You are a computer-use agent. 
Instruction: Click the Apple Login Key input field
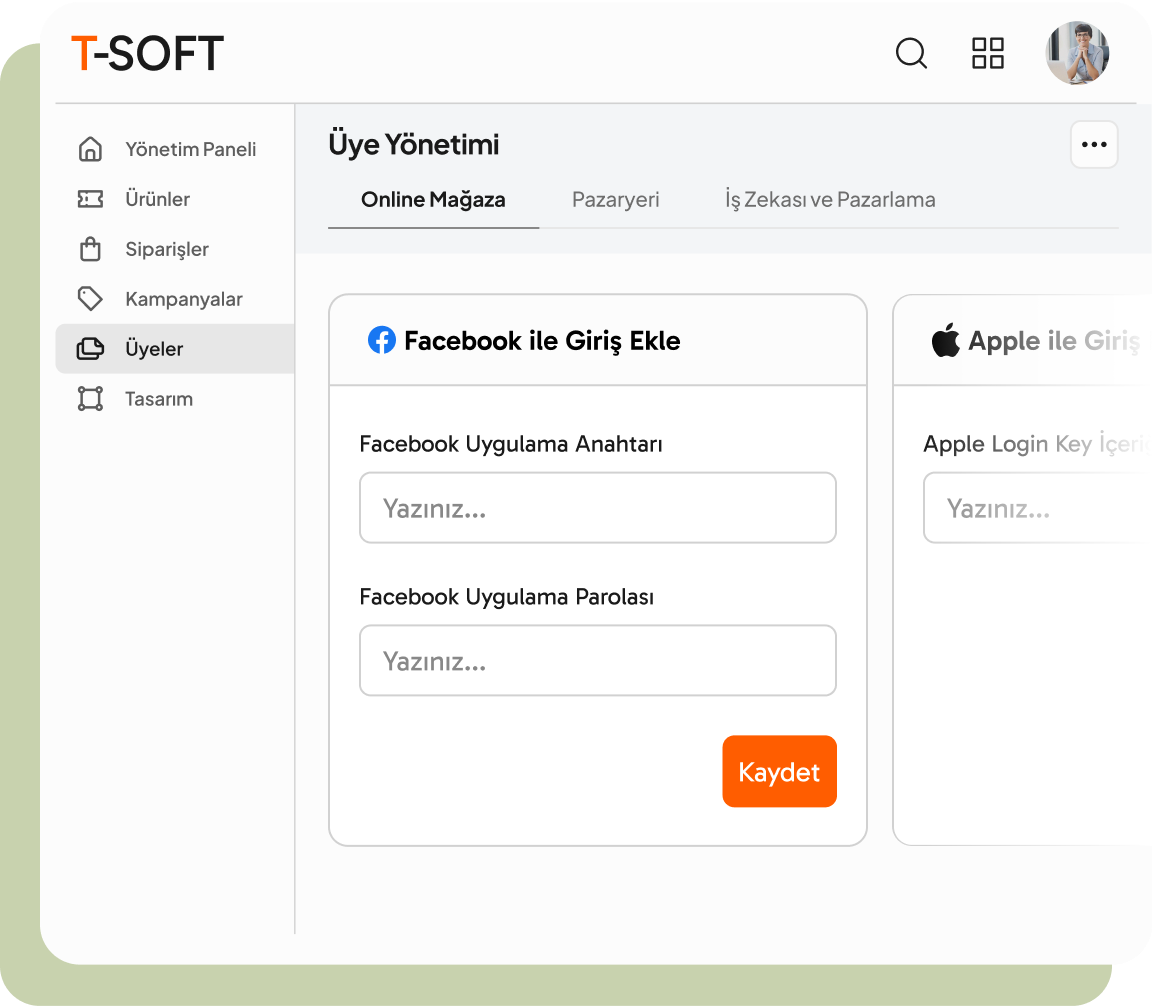pos(1035,508)
